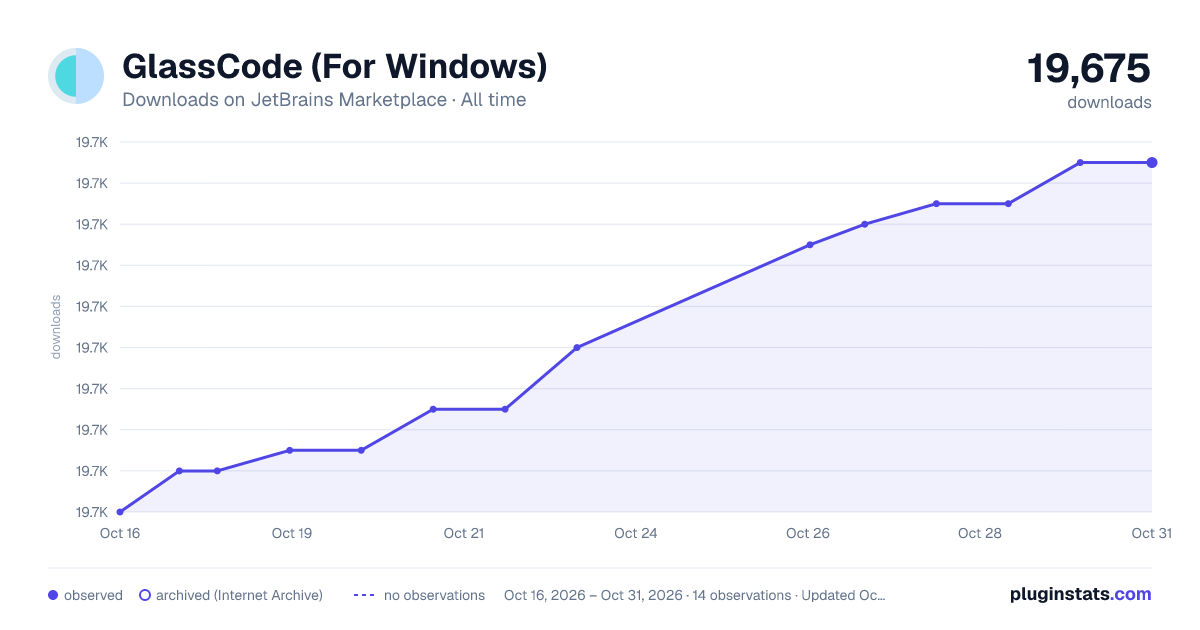The height and width of the screenshot is (630, 1200).
Task: Click the Oct 28 axis label
Action: tap(980, 533)
